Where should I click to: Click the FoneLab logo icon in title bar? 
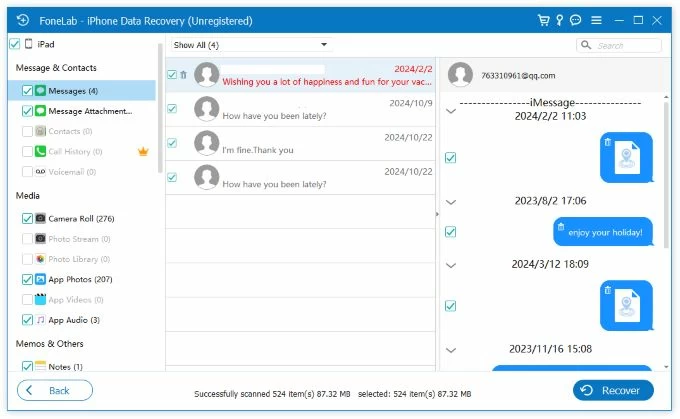[21, 19]
